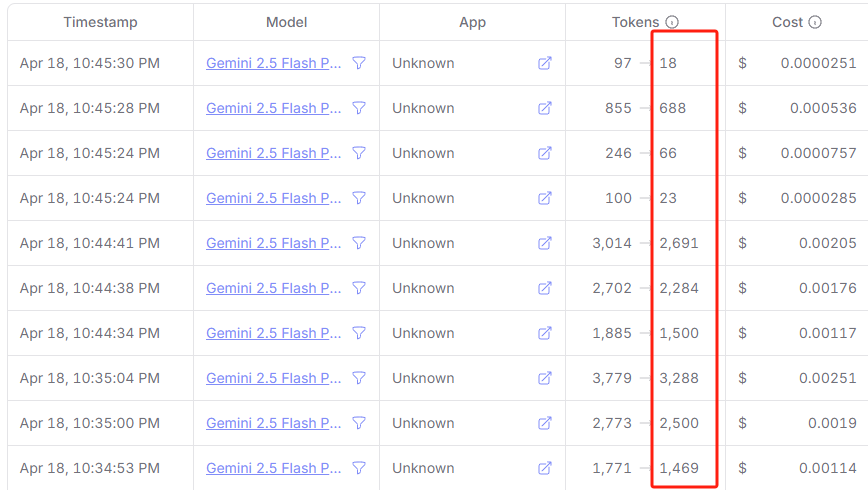Viewport: 868px width, 490px height.
Task: Filter by model in the 10:44:41 PM row
Action: point(359,243)
